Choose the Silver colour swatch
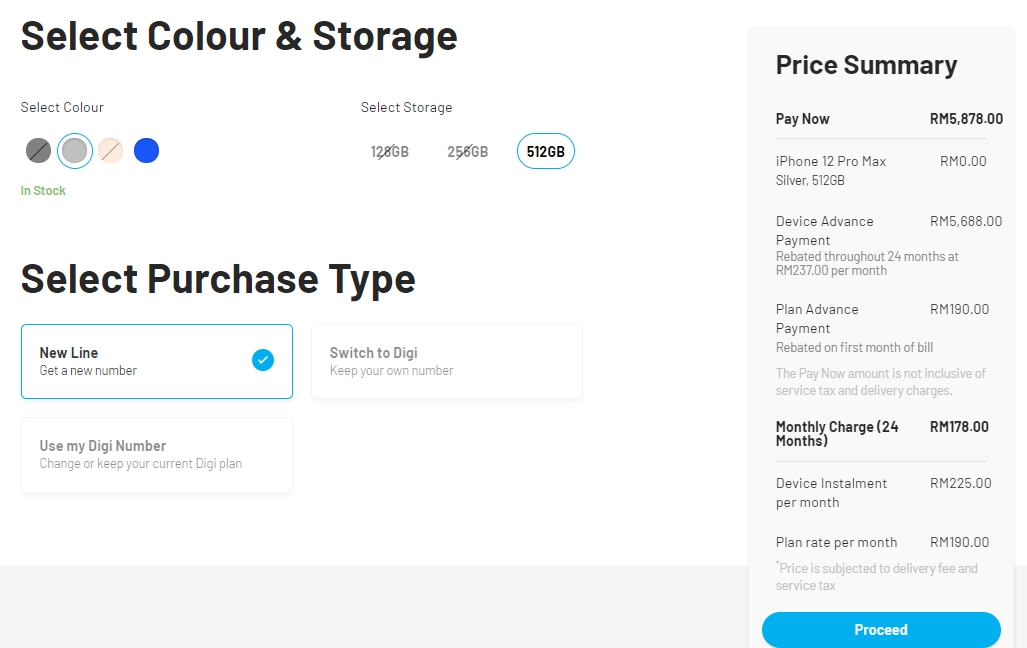The height and width of the screenshot is (648, 1027). pyautogui.click(x=75, y=151)
